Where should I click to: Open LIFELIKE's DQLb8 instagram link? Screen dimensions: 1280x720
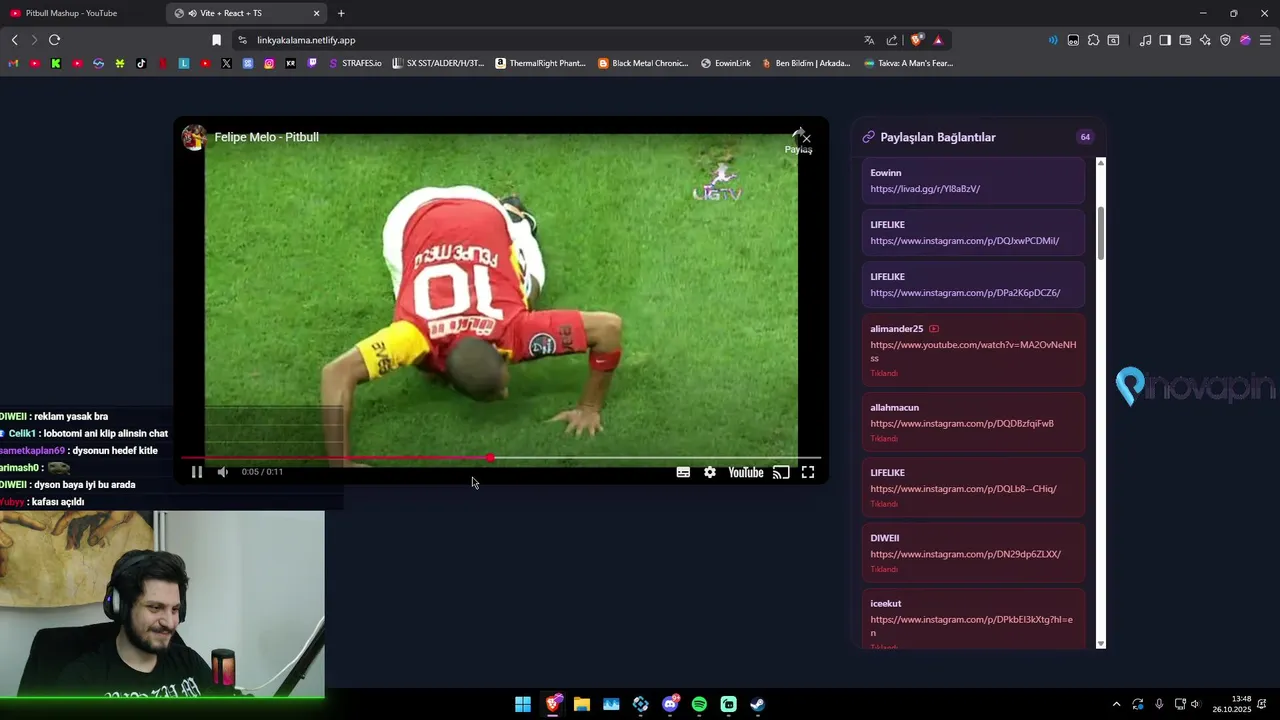(963, 489)
